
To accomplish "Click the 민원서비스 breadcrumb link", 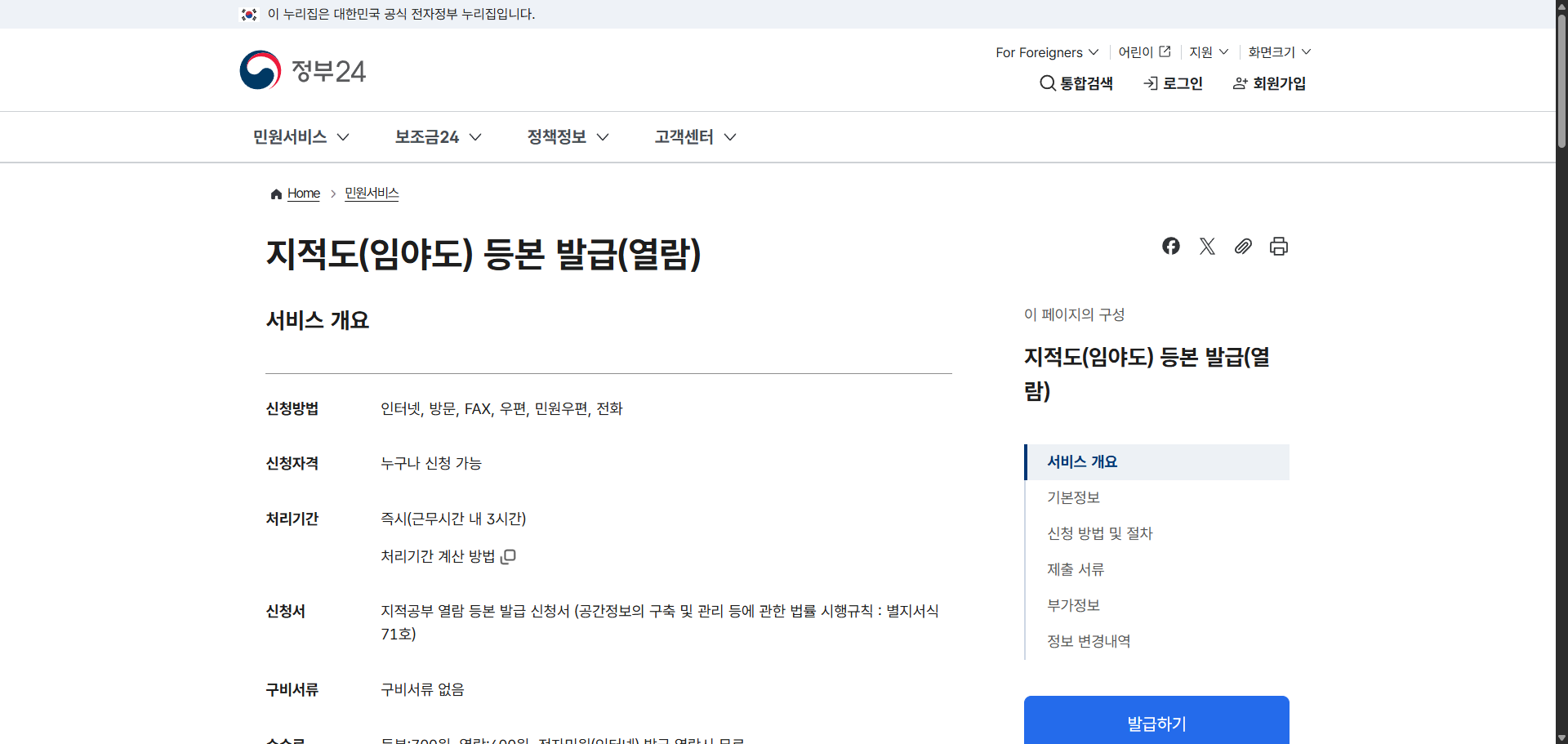I will [x=372, y=194].
